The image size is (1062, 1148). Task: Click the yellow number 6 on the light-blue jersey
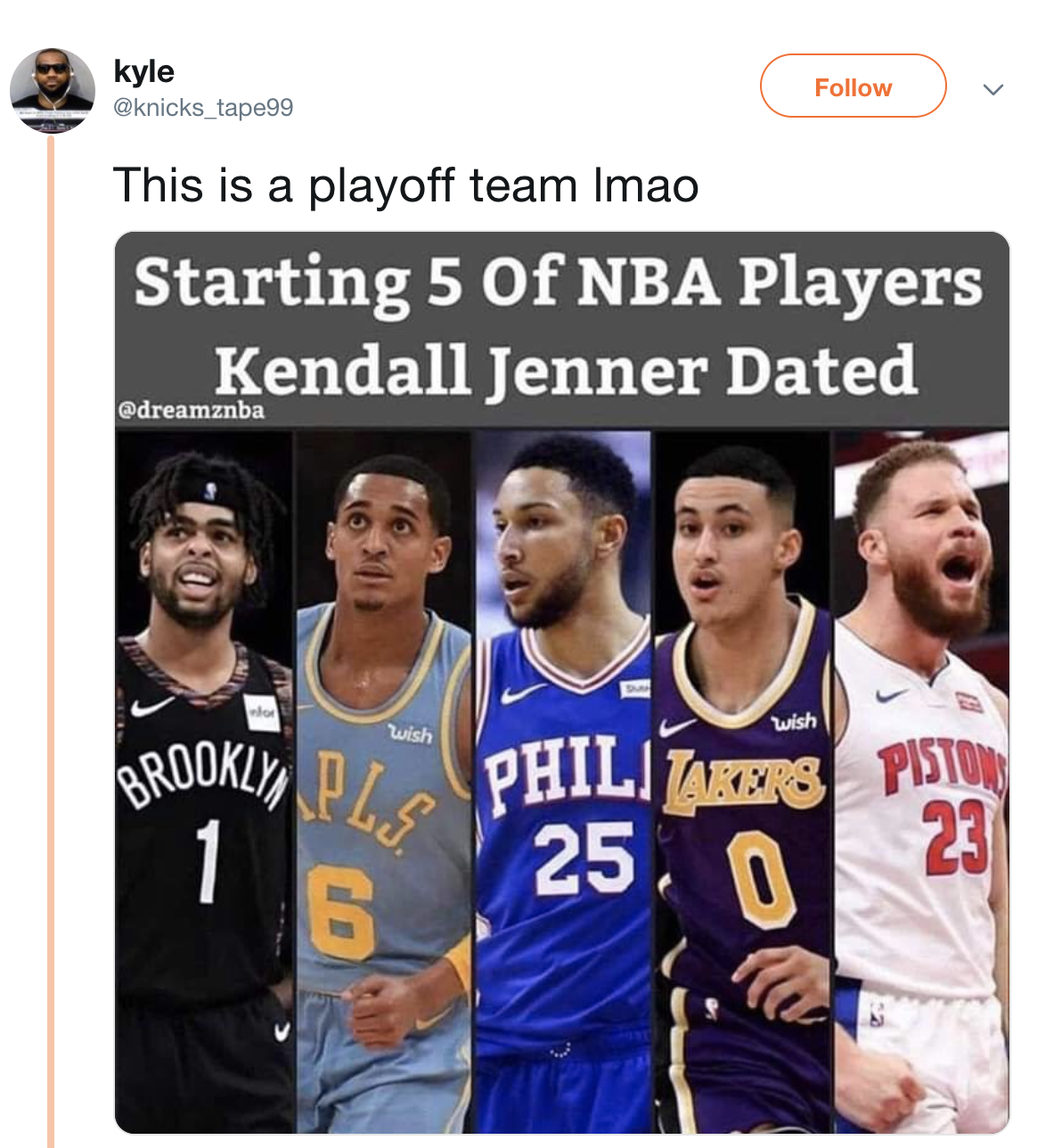(340, 911)
